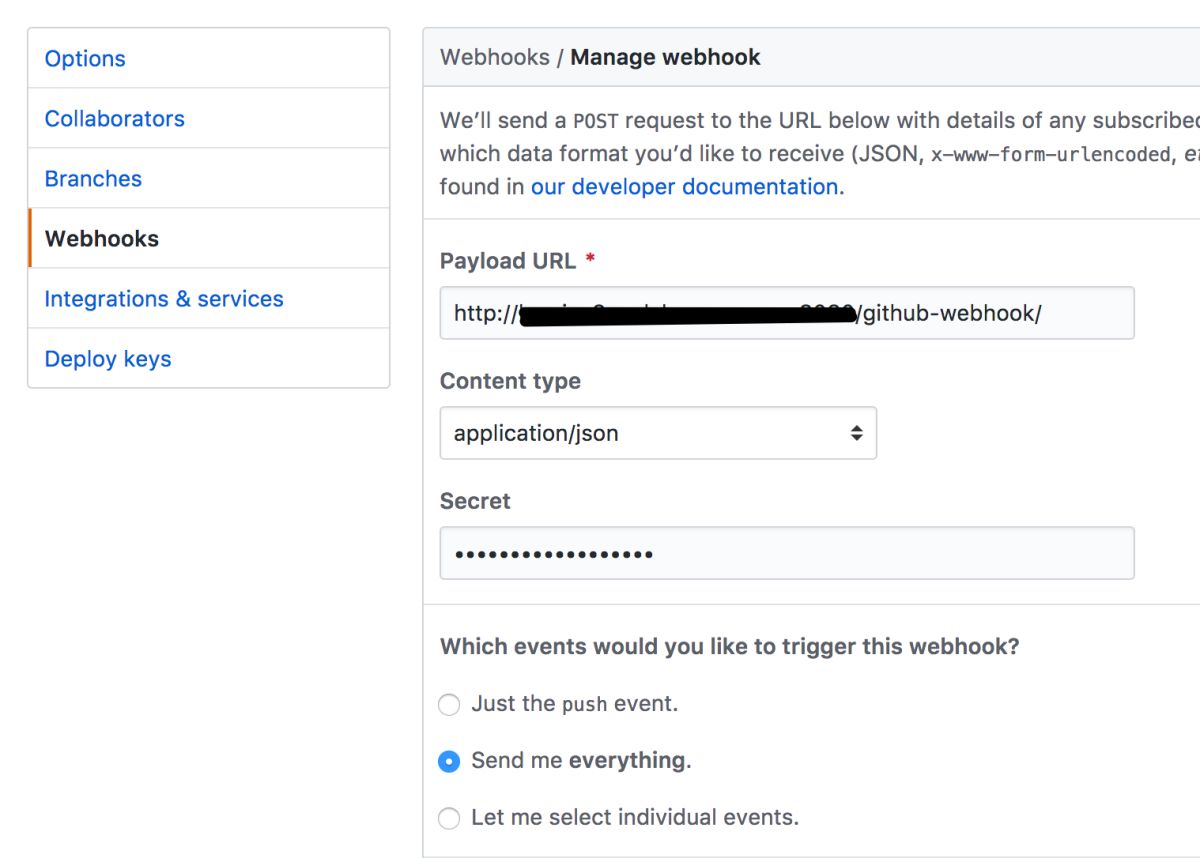Click into the Payload URL field
The height and width of the screenshot is (858, 1200).
787,313
